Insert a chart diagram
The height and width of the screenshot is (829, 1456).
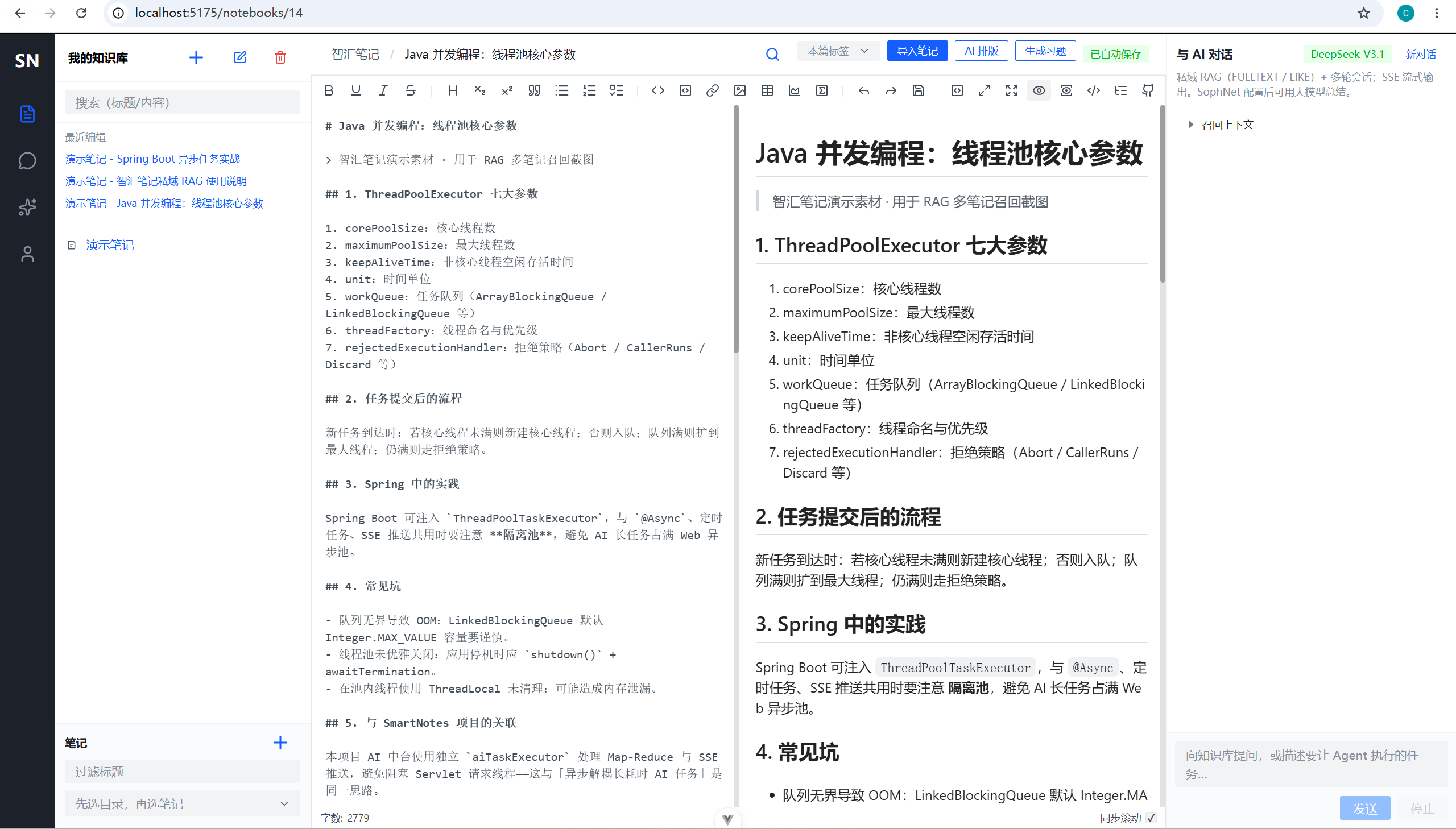pyautogui.click(x=795, y=90)
